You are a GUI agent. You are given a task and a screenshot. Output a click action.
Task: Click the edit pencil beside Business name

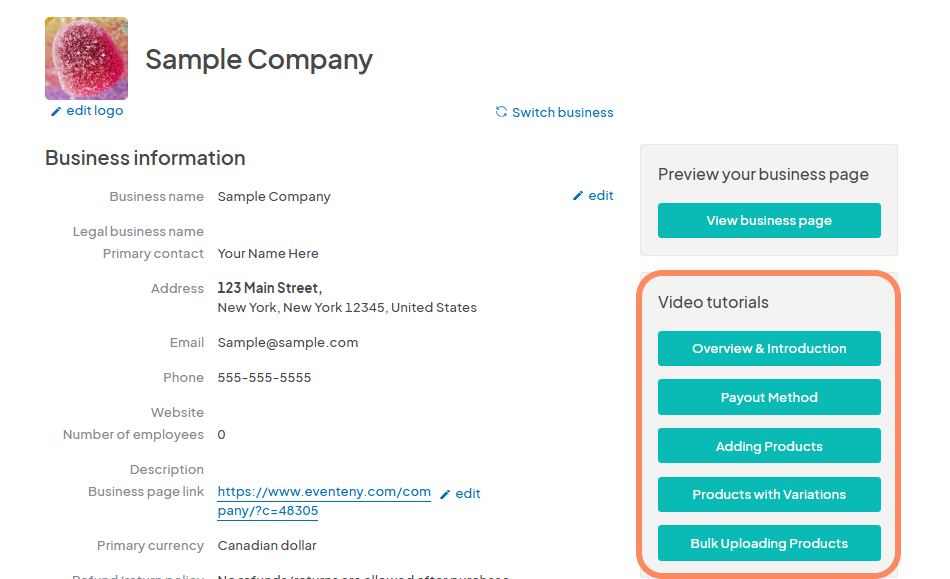(x=578, y=195)
